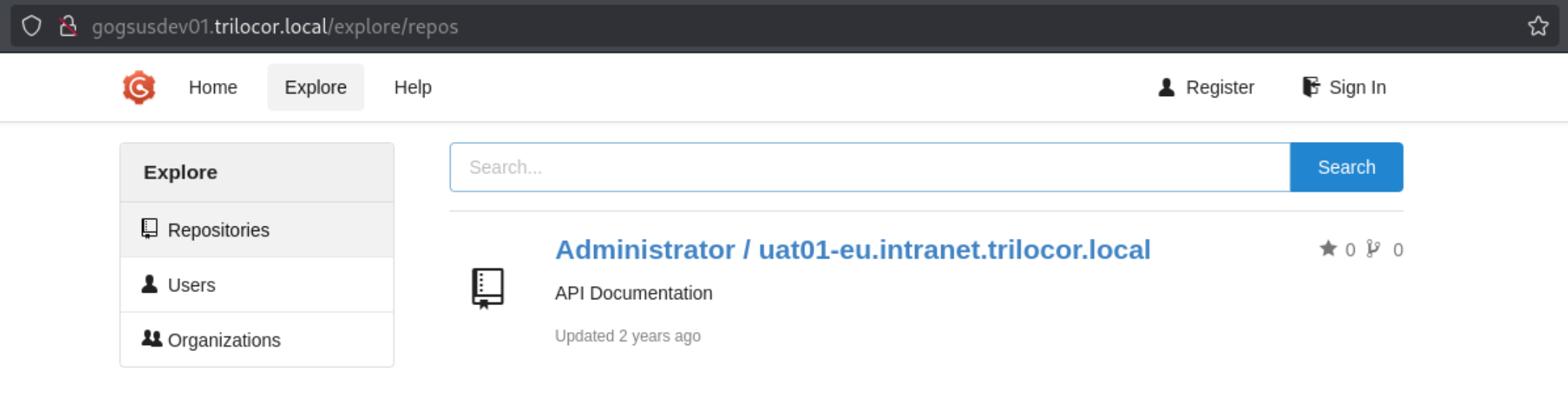The height and width of the screenshot is (399, 1568).
Task: Select Organizations in Explore sidebar
Action: 257,340
